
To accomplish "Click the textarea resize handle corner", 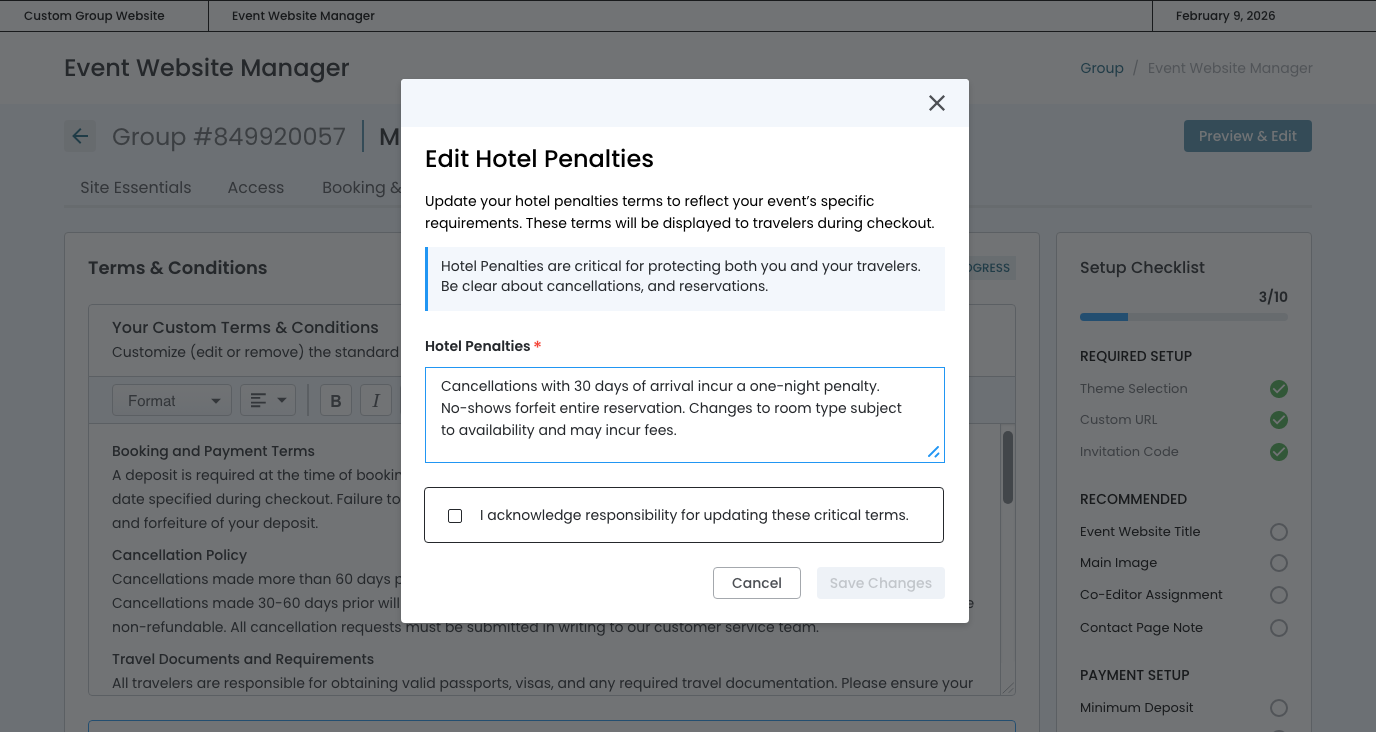I will pos(934,452).
